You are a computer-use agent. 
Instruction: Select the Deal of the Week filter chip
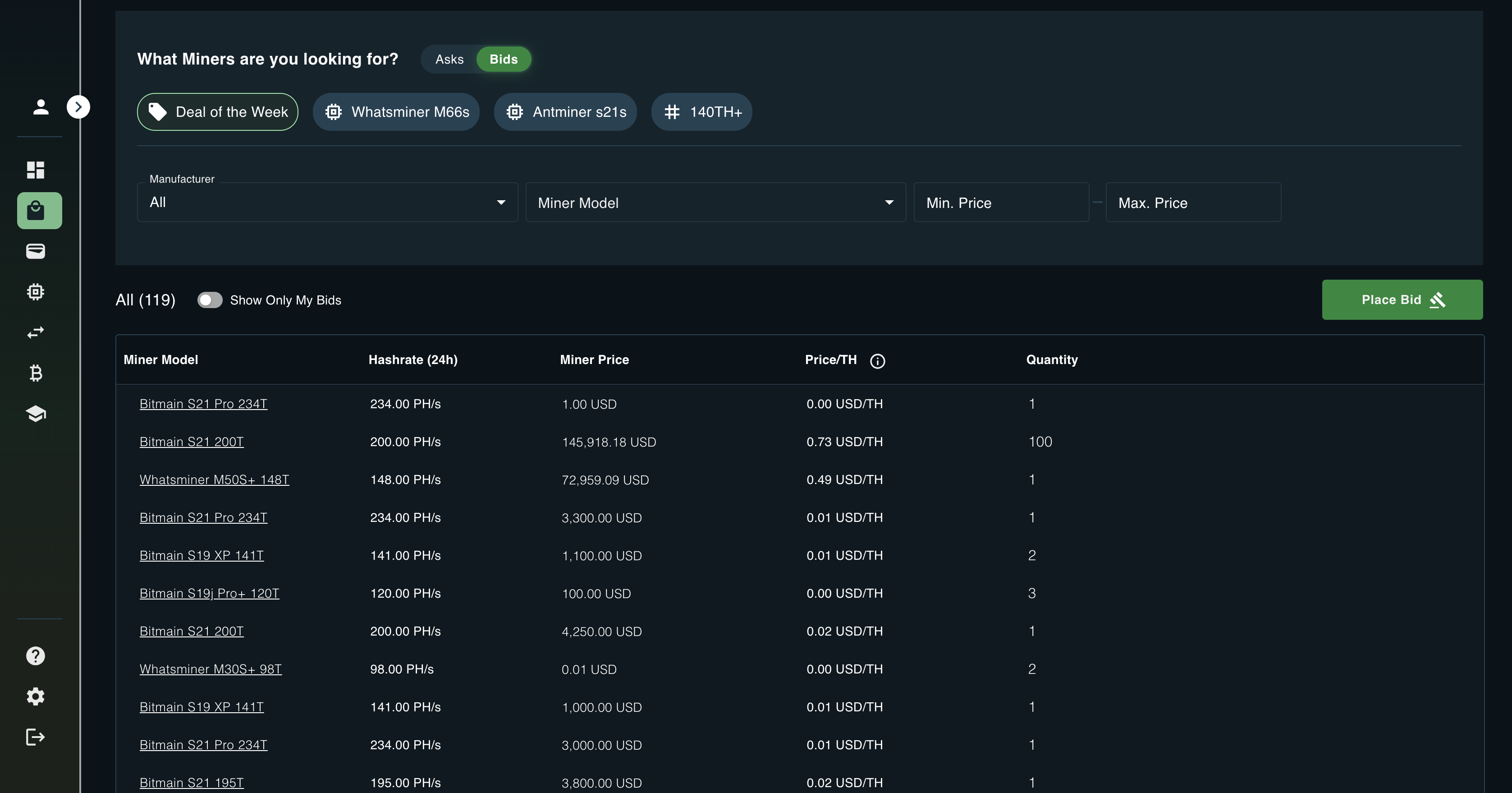point(218,111)
